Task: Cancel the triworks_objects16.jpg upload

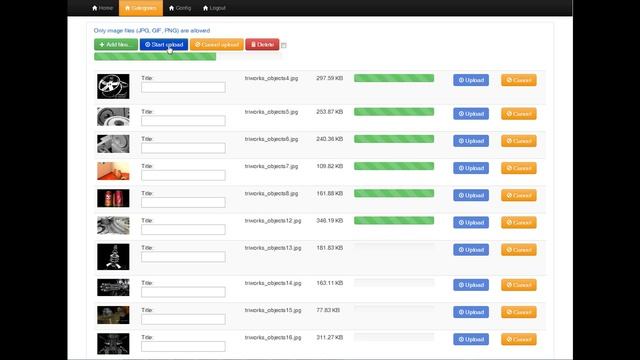Action: [x=519, y=339]
